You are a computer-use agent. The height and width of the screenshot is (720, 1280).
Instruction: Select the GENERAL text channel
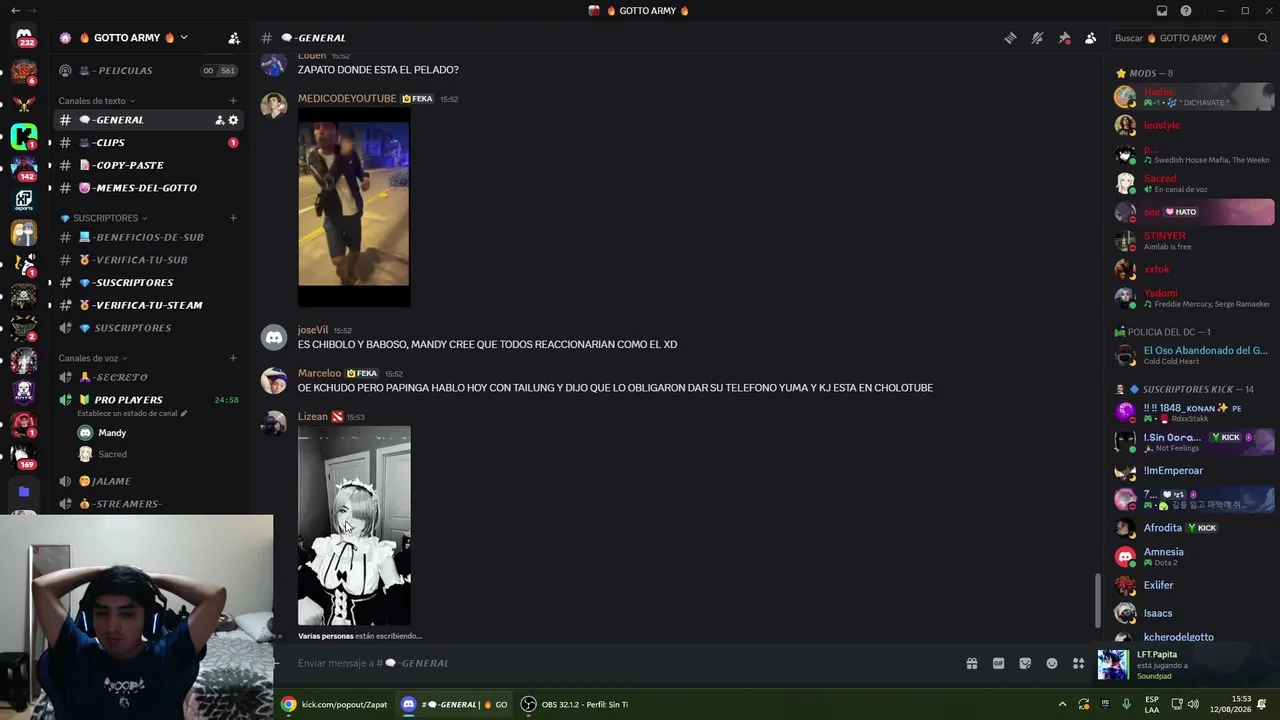[x=148, y=120]
